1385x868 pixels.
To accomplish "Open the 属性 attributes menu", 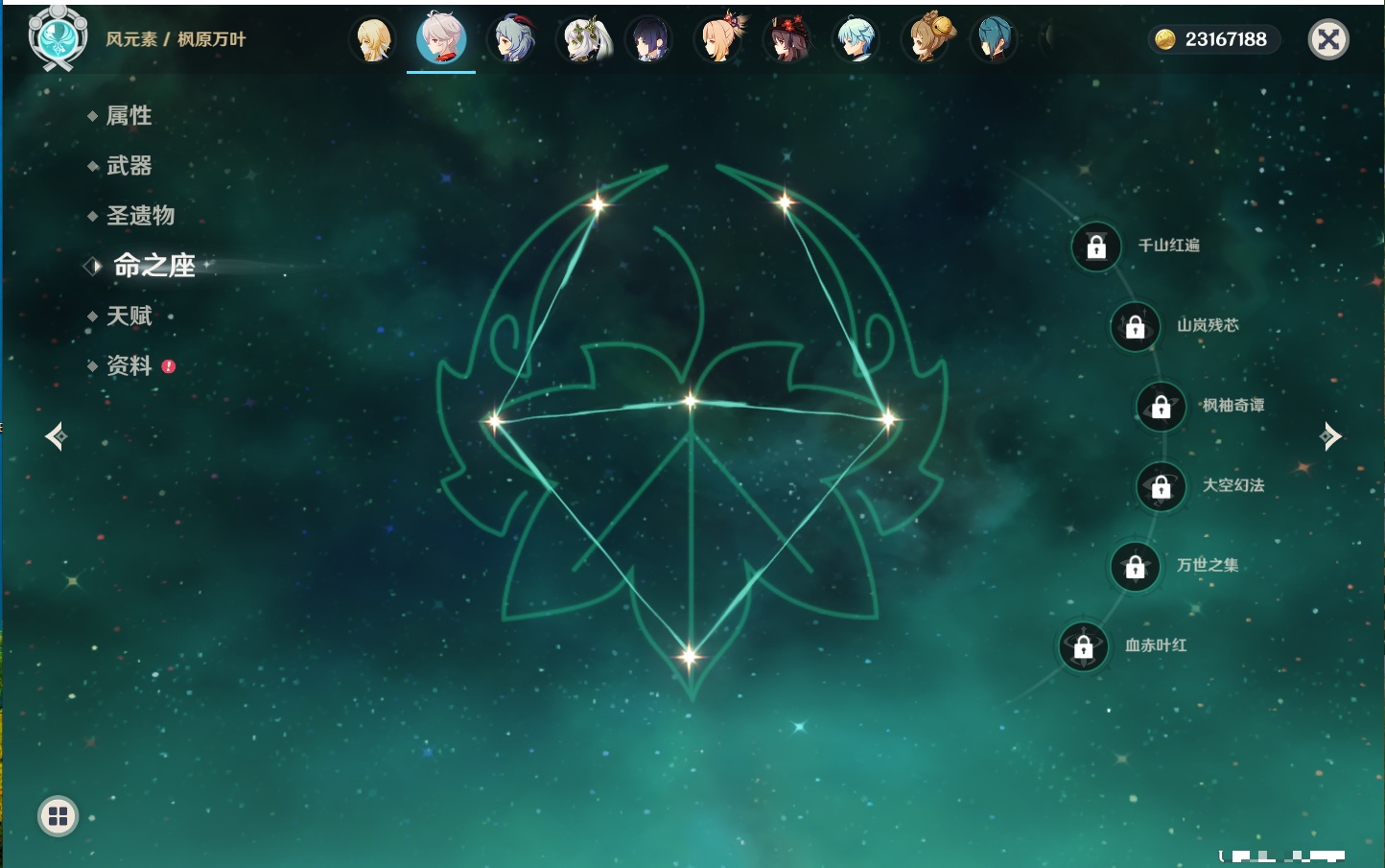I will [x=129, y=116].
